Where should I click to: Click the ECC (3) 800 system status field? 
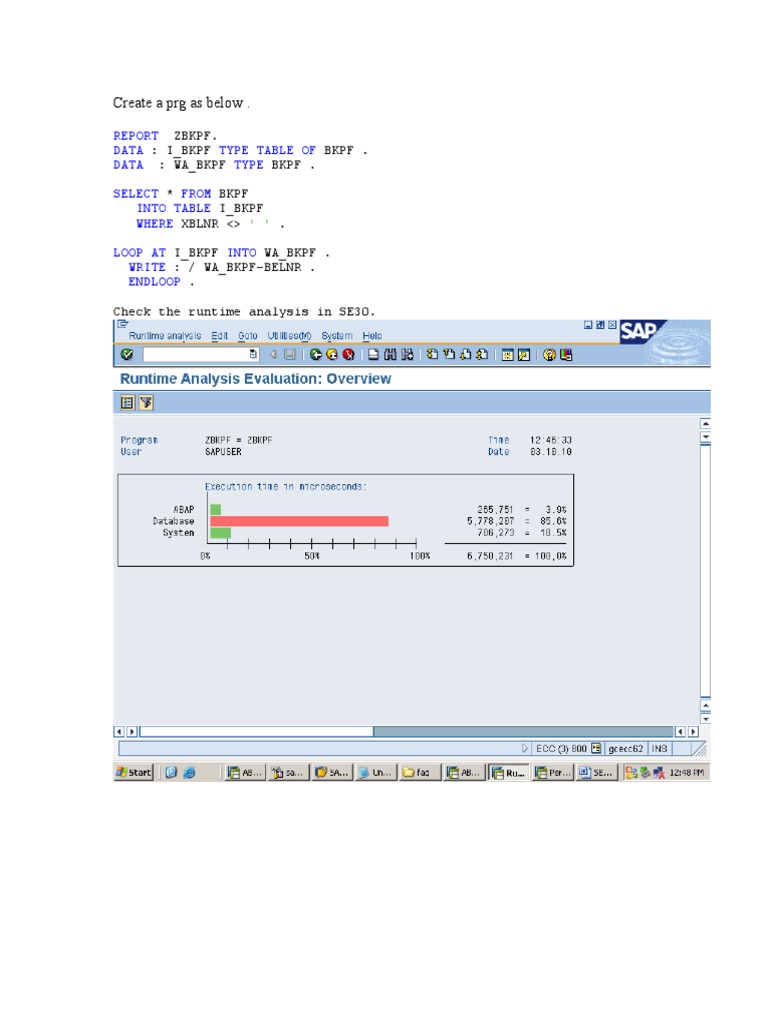click(561, 748)
